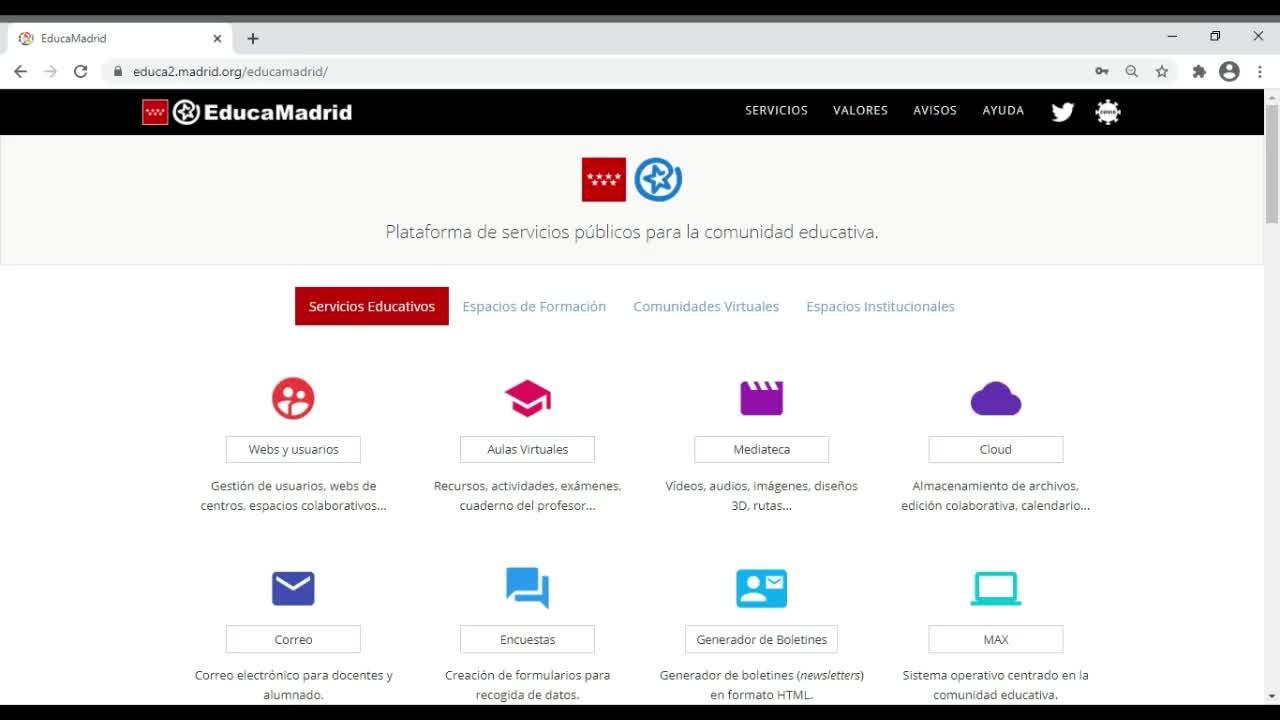Open the Aulas Virtuales graduation cap icon
Viewport: 1280px width, 720px height.
(528, 398)
